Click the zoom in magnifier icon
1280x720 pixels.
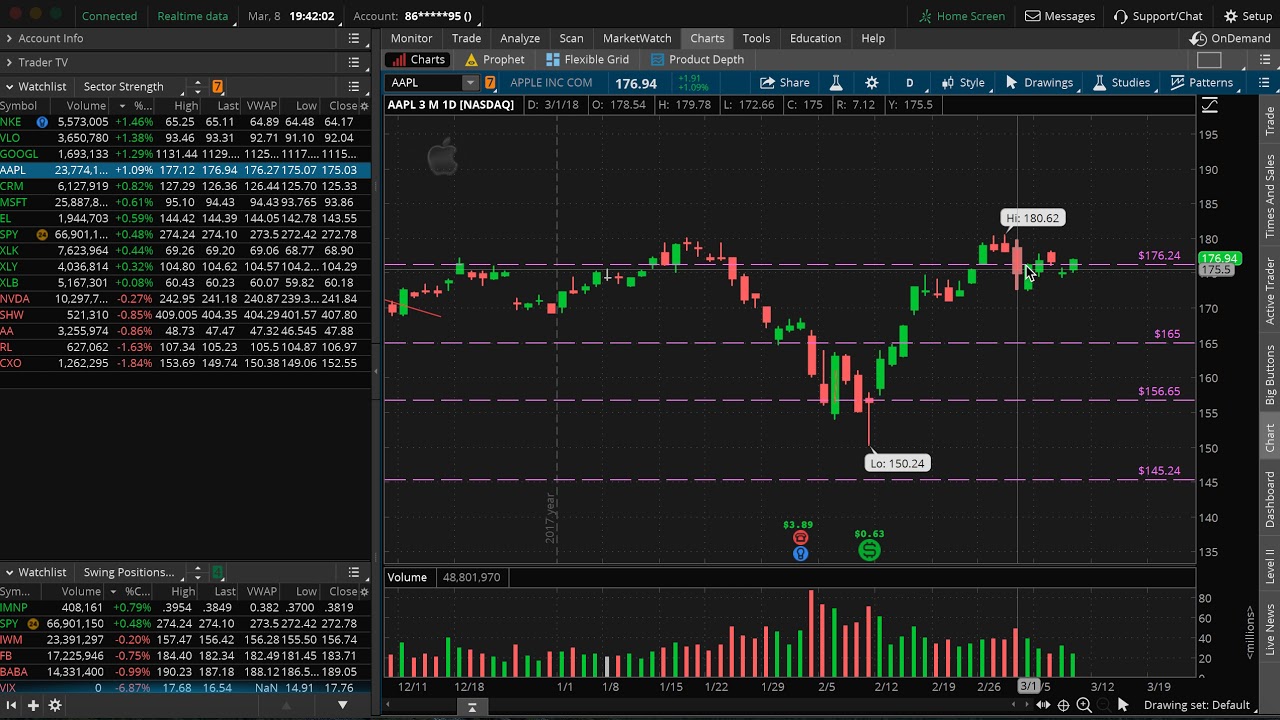(1084, 705)
